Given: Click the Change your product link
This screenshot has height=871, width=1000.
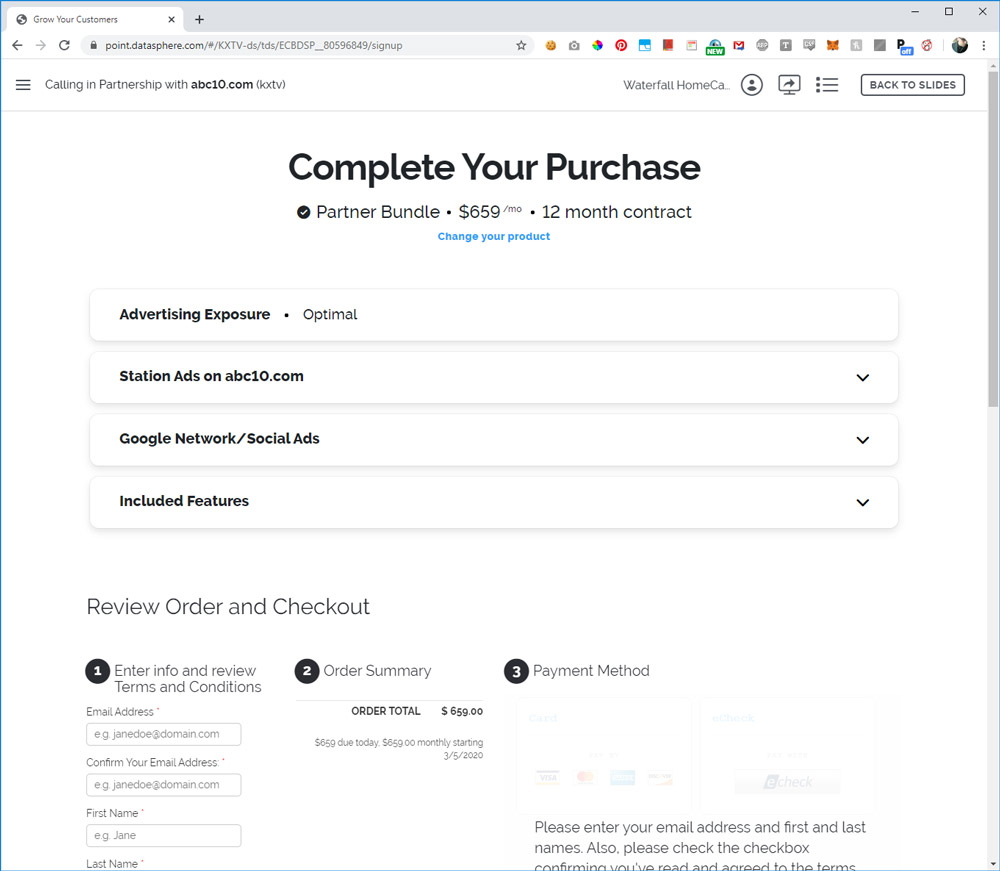Looking at the screenshot, I should 494,236.
